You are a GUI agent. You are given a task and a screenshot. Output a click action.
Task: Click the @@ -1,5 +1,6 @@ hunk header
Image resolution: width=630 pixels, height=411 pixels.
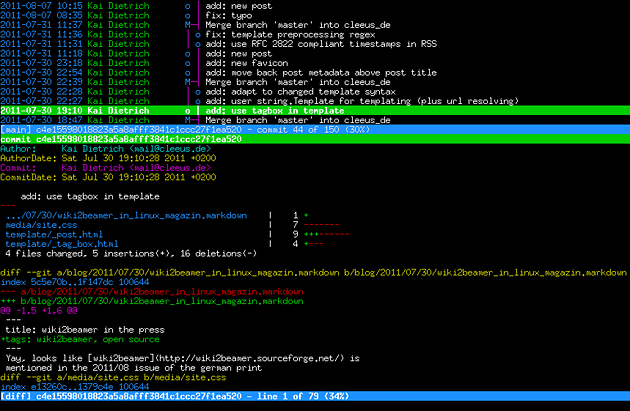click(39, 311)
